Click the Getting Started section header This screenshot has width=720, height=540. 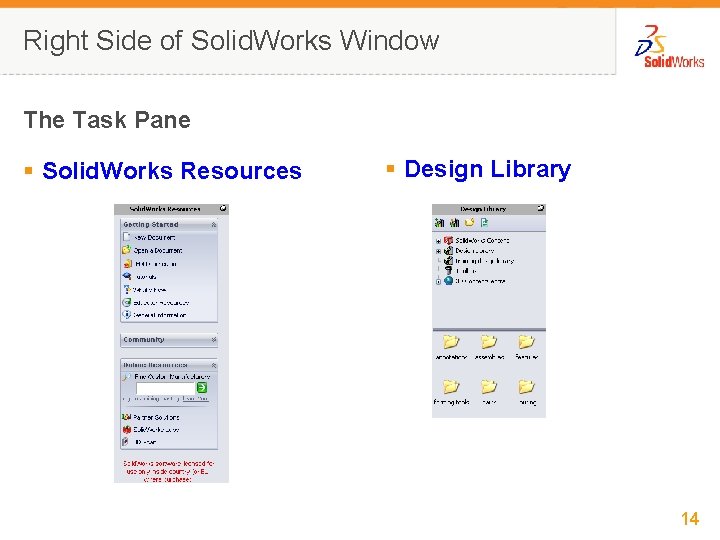pos(169,225)
